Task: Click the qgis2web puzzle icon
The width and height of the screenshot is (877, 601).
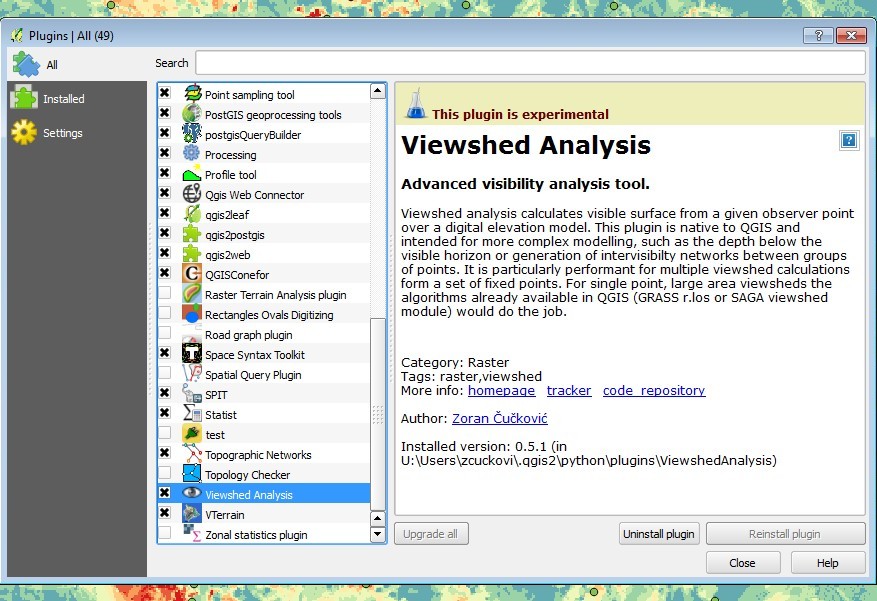Action: point(192,254)
